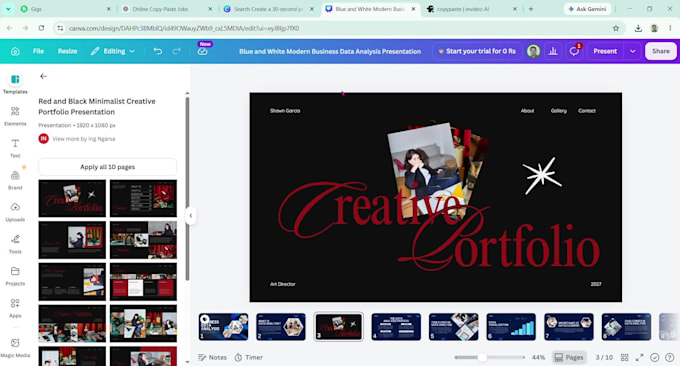Image resolution: width=680 pixels, height=366 pixels.
Task: Open the Timer option
Action: click(x=249, y=357)
